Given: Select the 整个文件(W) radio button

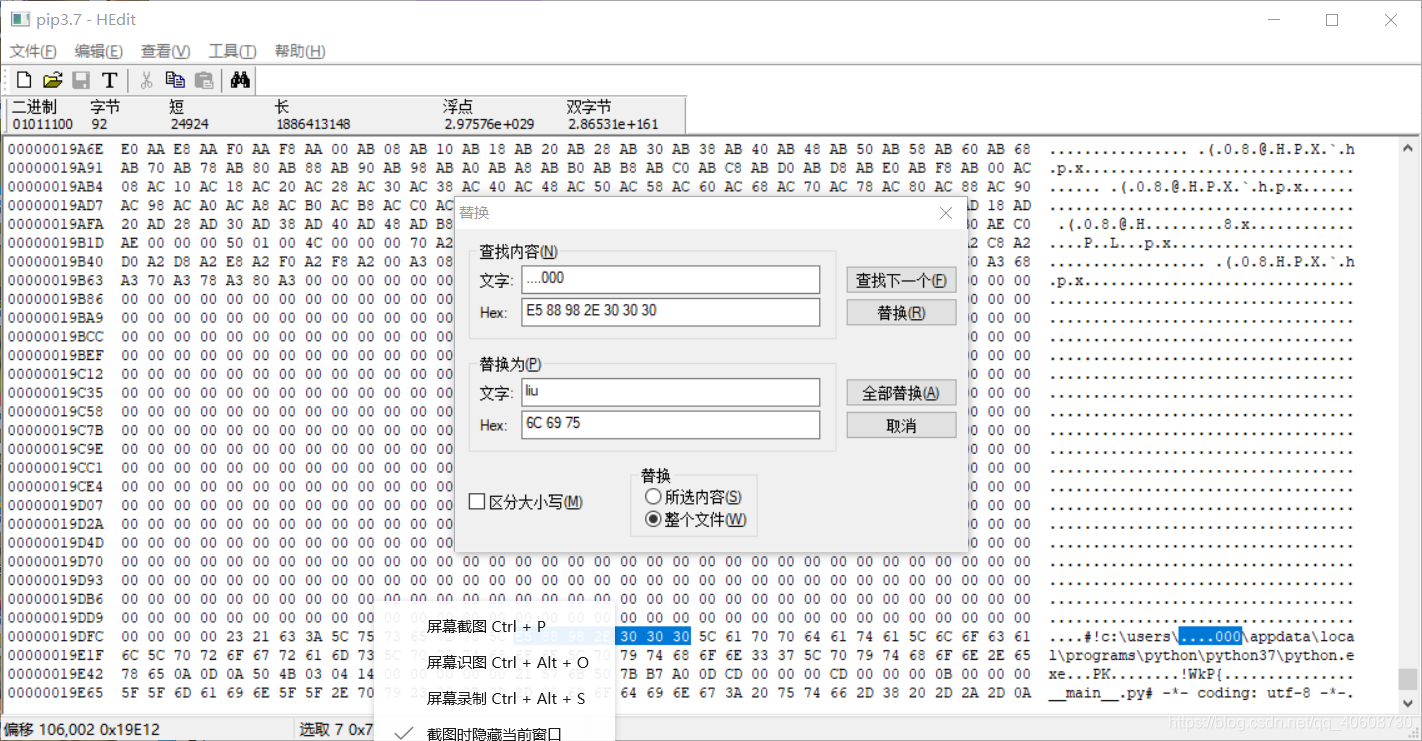Looking at the screenshot, I should coord(653,519).
